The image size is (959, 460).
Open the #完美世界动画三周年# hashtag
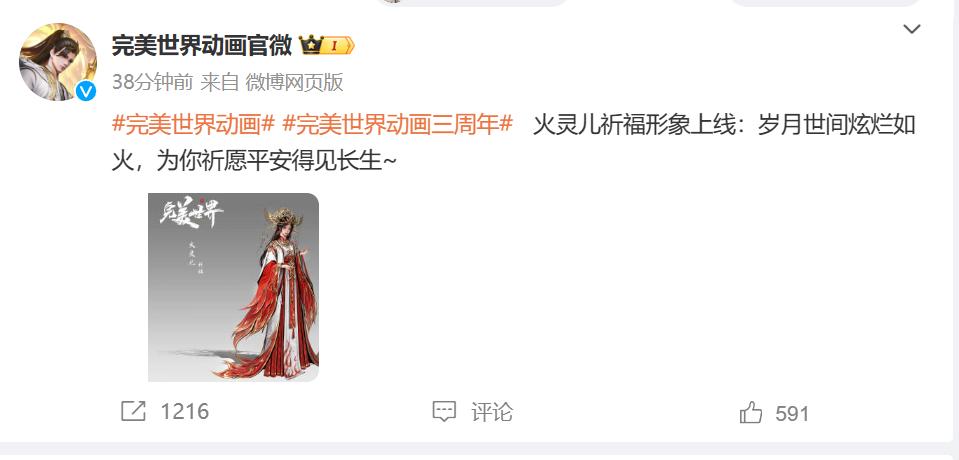click(x=397, y=125)
